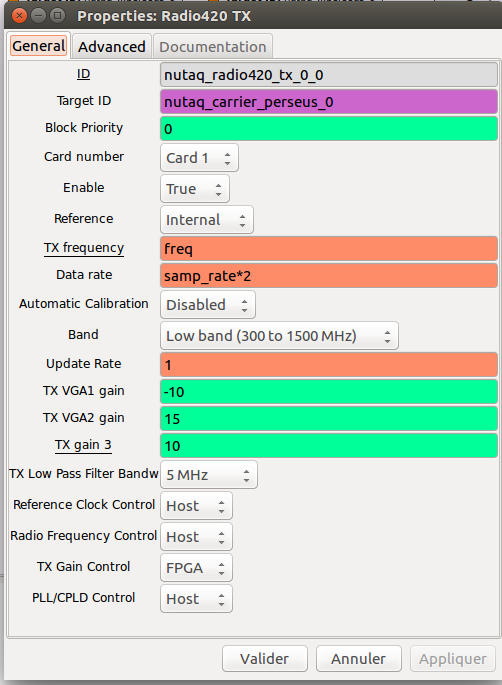
Task: Click the Annuler button
Action: (x=359, y=658)
